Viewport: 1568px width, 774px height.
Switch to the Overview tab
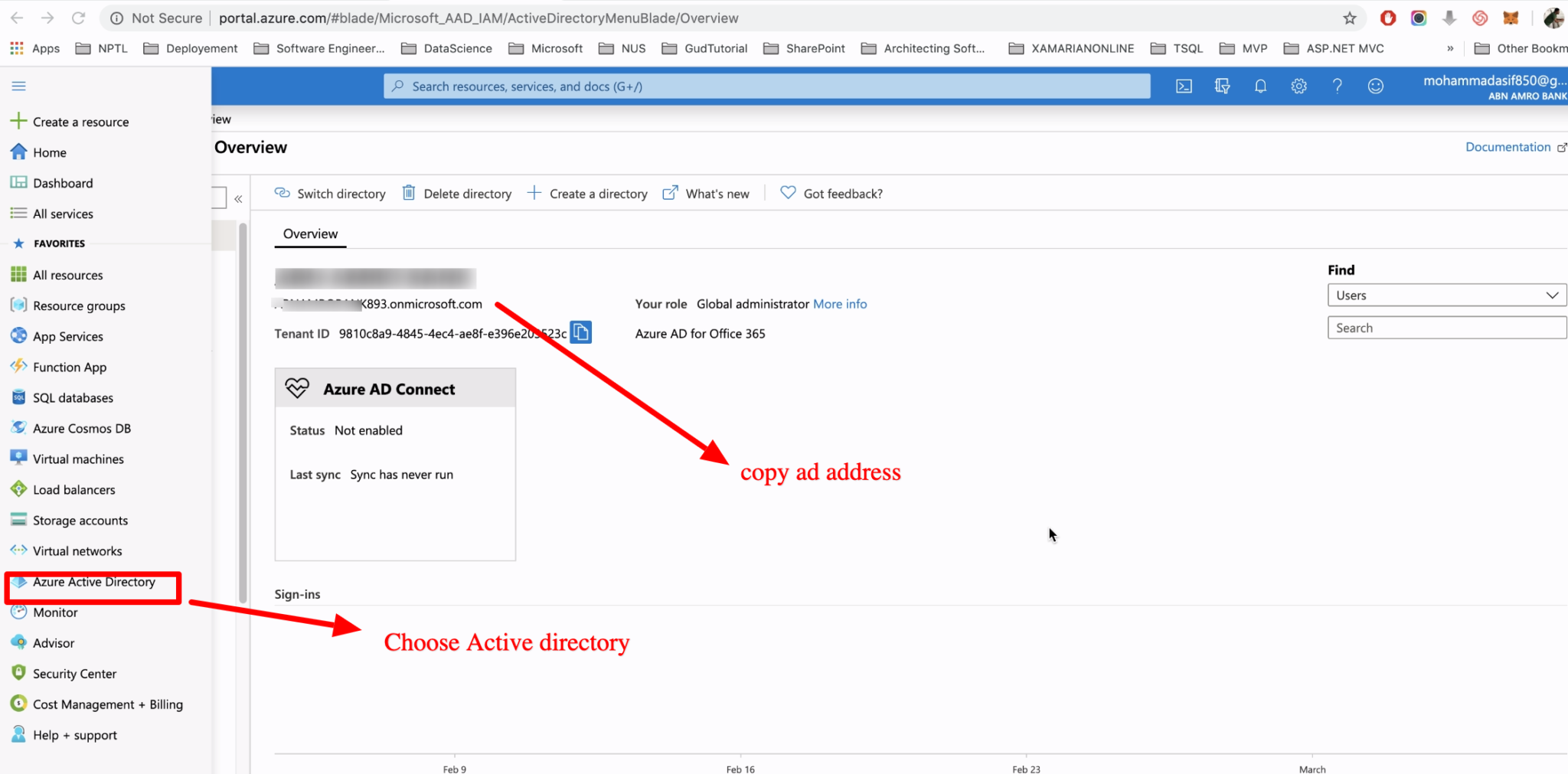point(309,234)
